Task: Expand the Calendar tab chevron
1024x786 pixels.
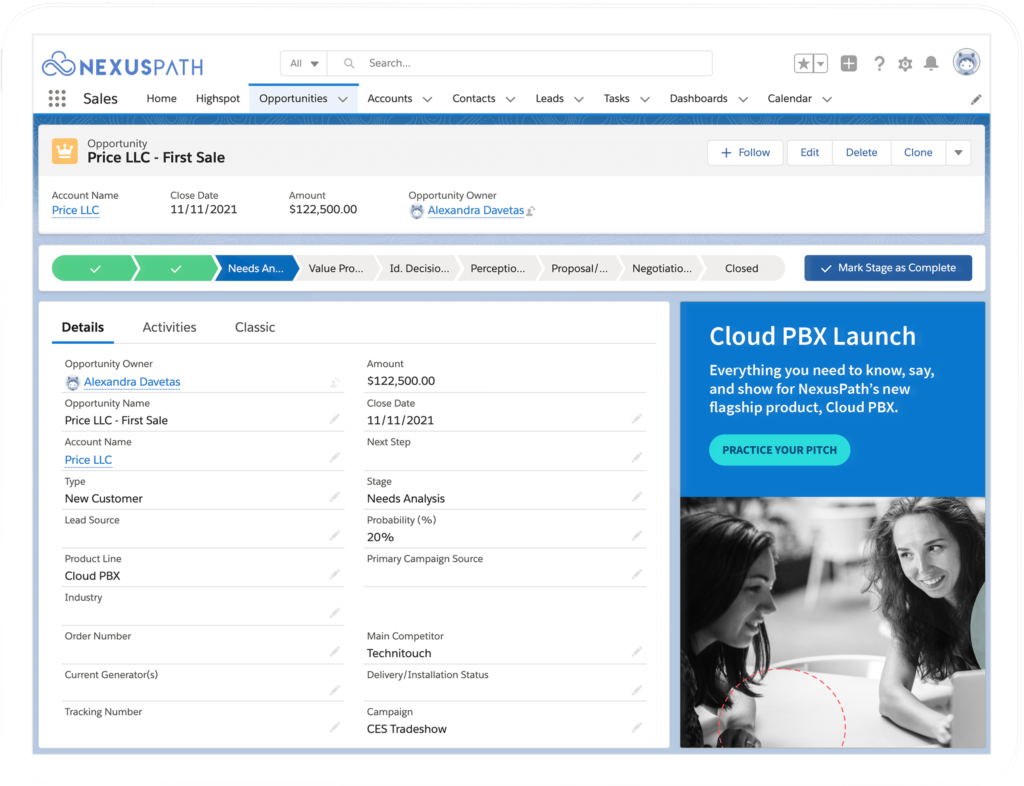Action: [827, 99]
